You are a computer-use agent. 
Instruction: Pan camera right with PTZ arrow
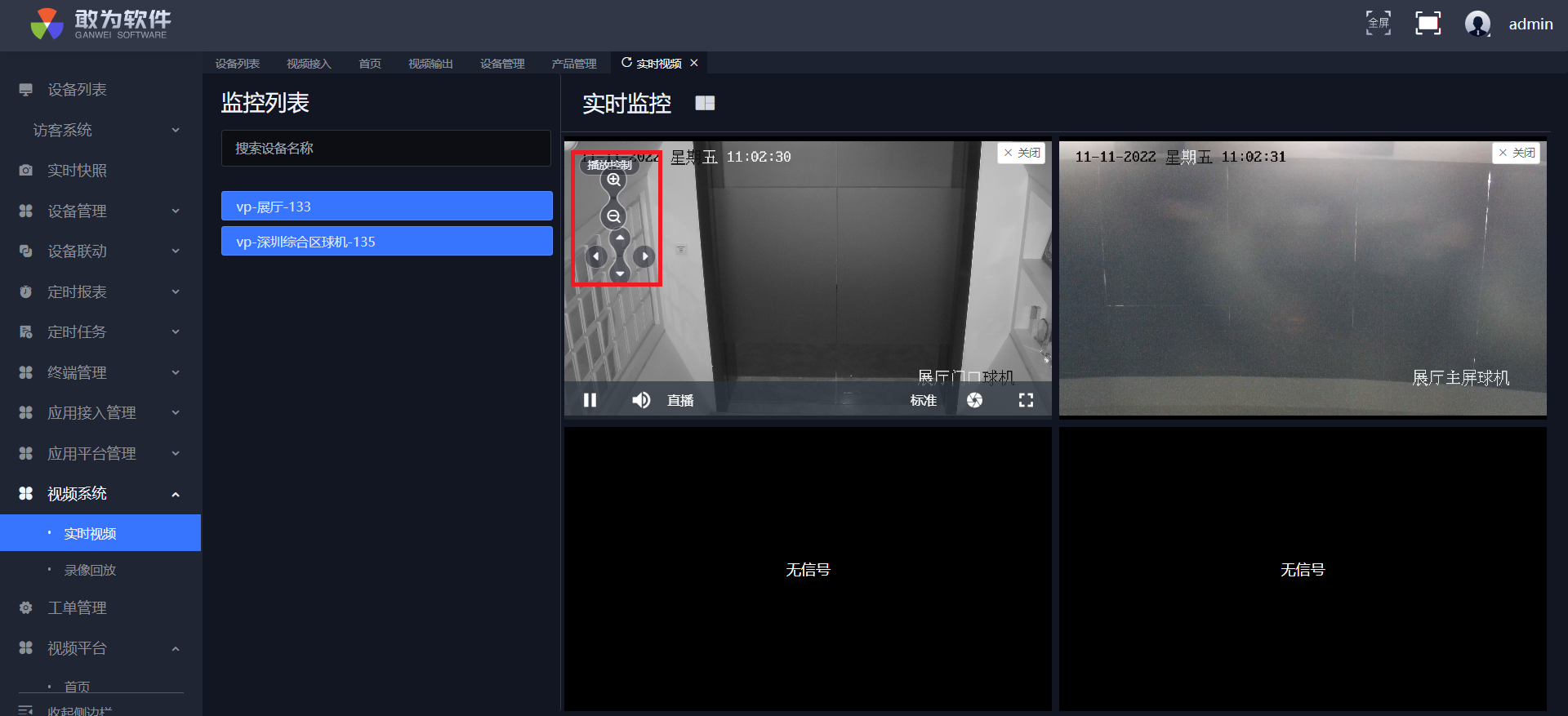[x=644, y=256]
